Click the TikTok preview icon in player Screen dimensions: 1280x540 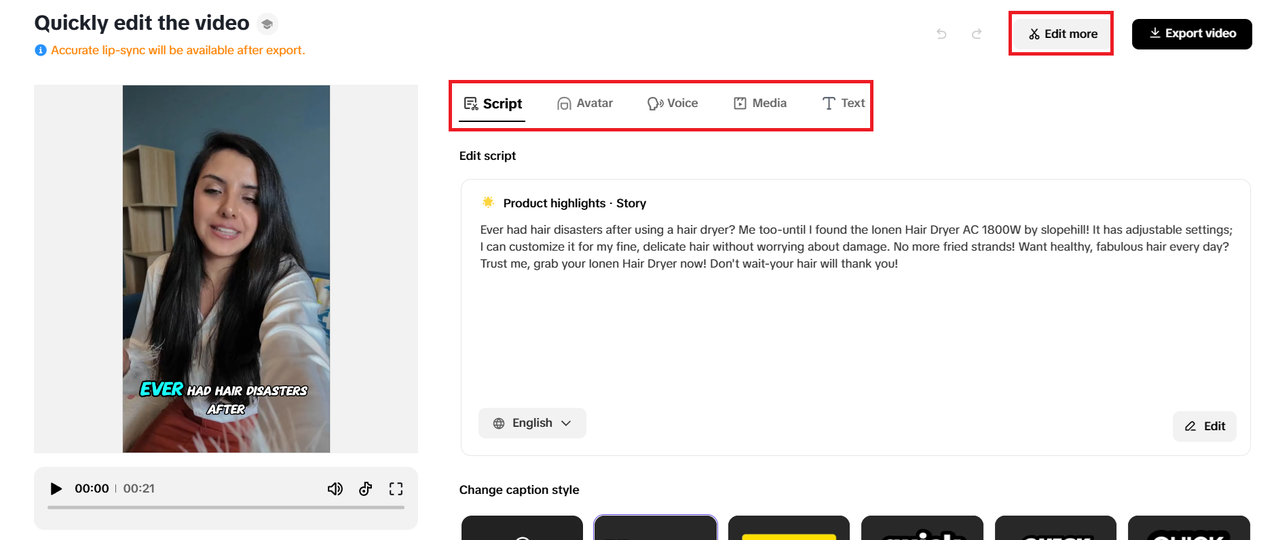[366, 489]
